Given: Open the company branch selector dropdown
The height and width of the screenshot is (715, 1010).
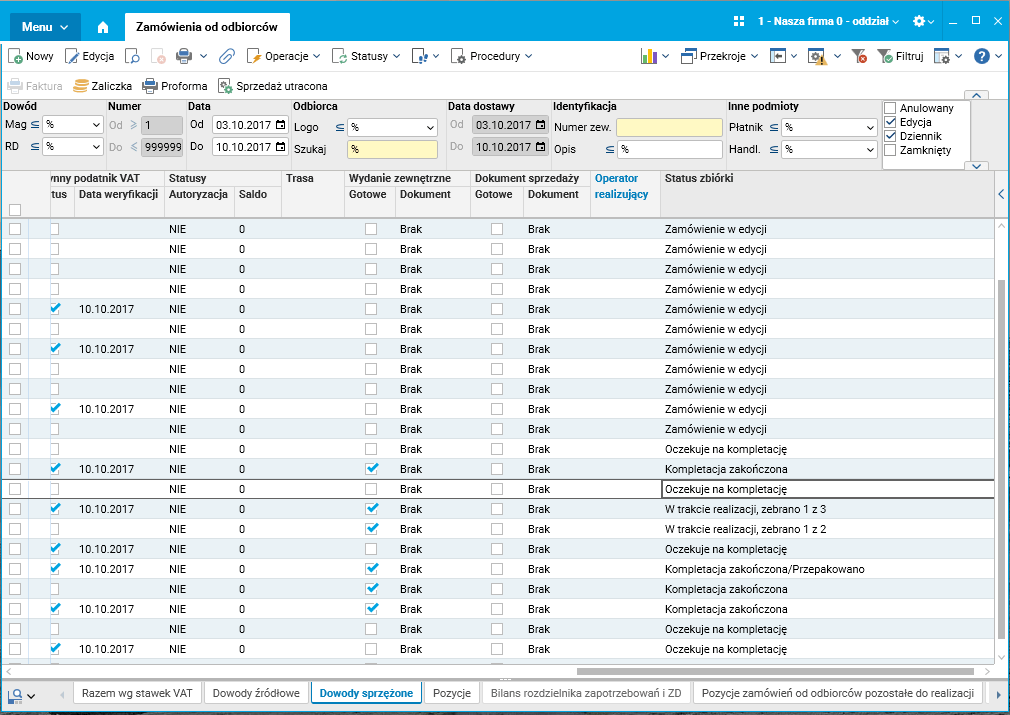Looking at the screenshot, I should pos(828,21).
